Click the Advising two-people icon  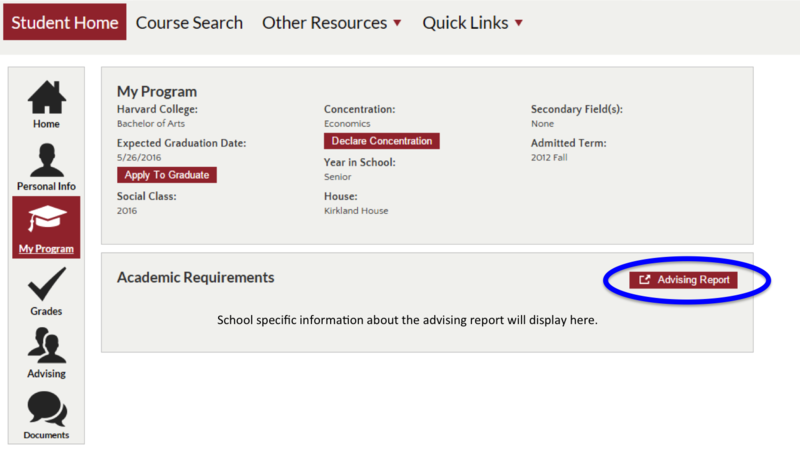(x=46, y=345)
